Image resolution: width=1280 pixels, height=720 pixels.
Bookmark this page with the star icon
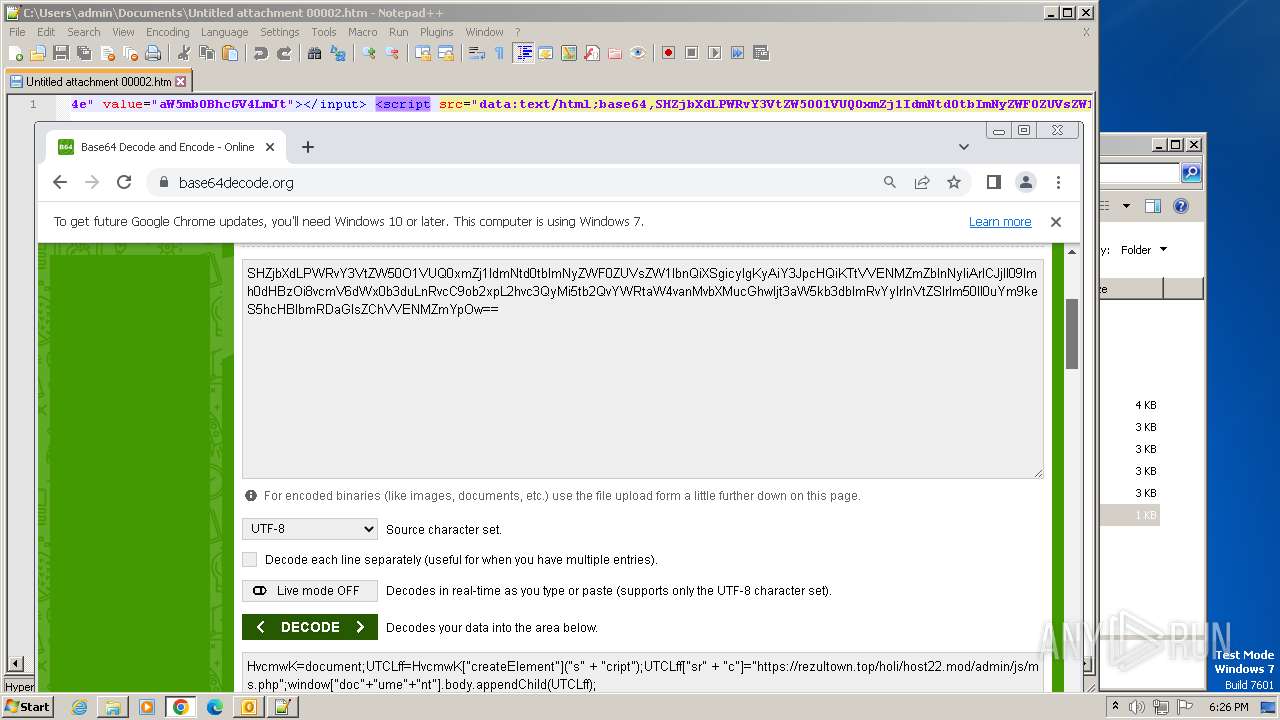[954, 182]
